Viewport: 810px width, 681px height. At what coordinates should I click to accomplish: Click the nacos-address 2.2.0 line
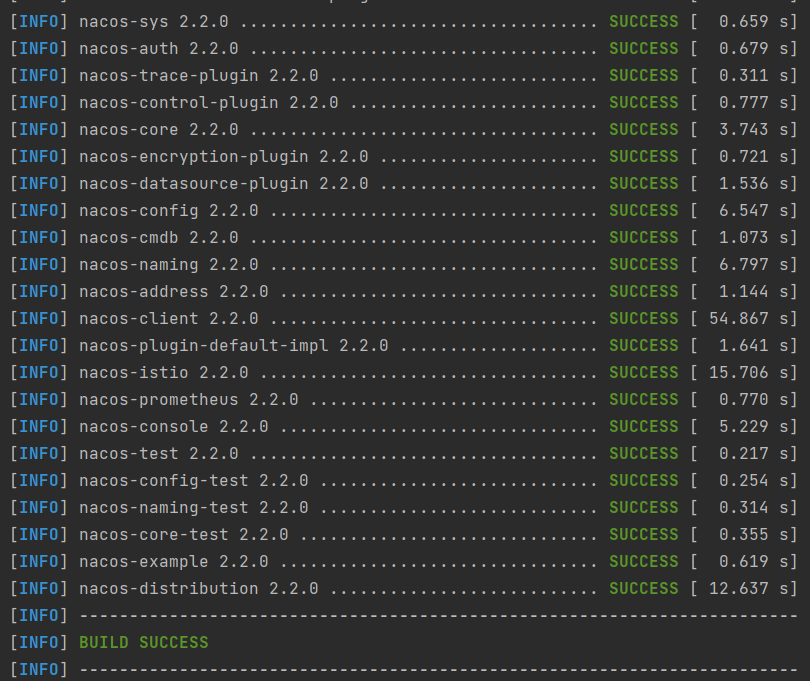(403, 292)
